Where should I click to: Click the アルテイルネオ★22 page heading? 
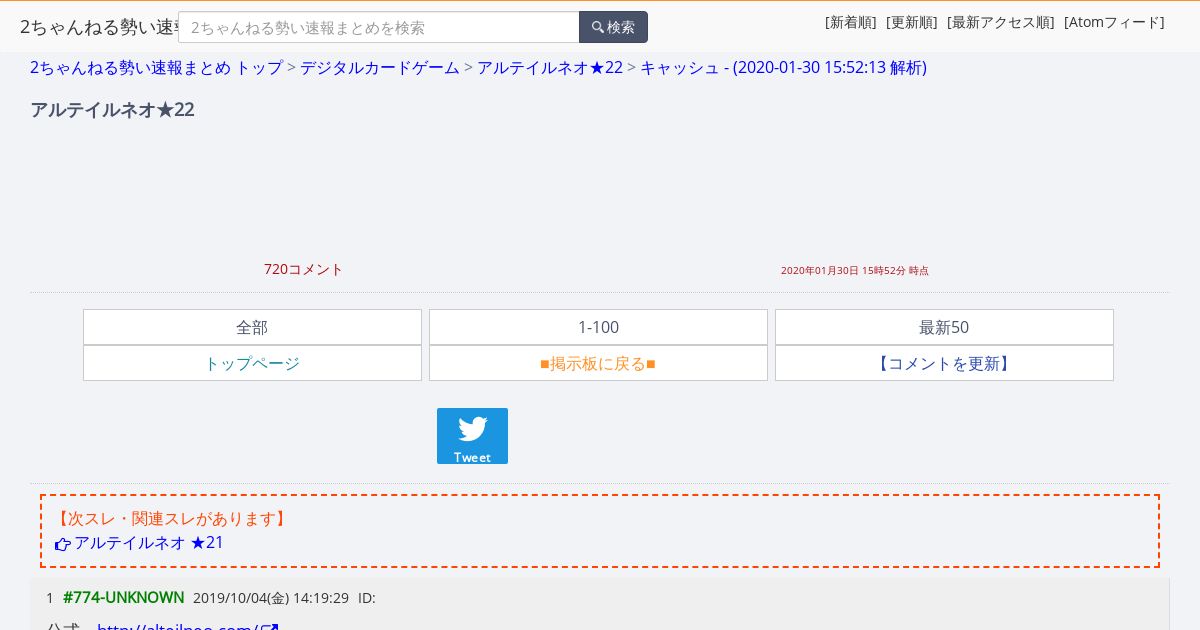(x=112, y=110)
